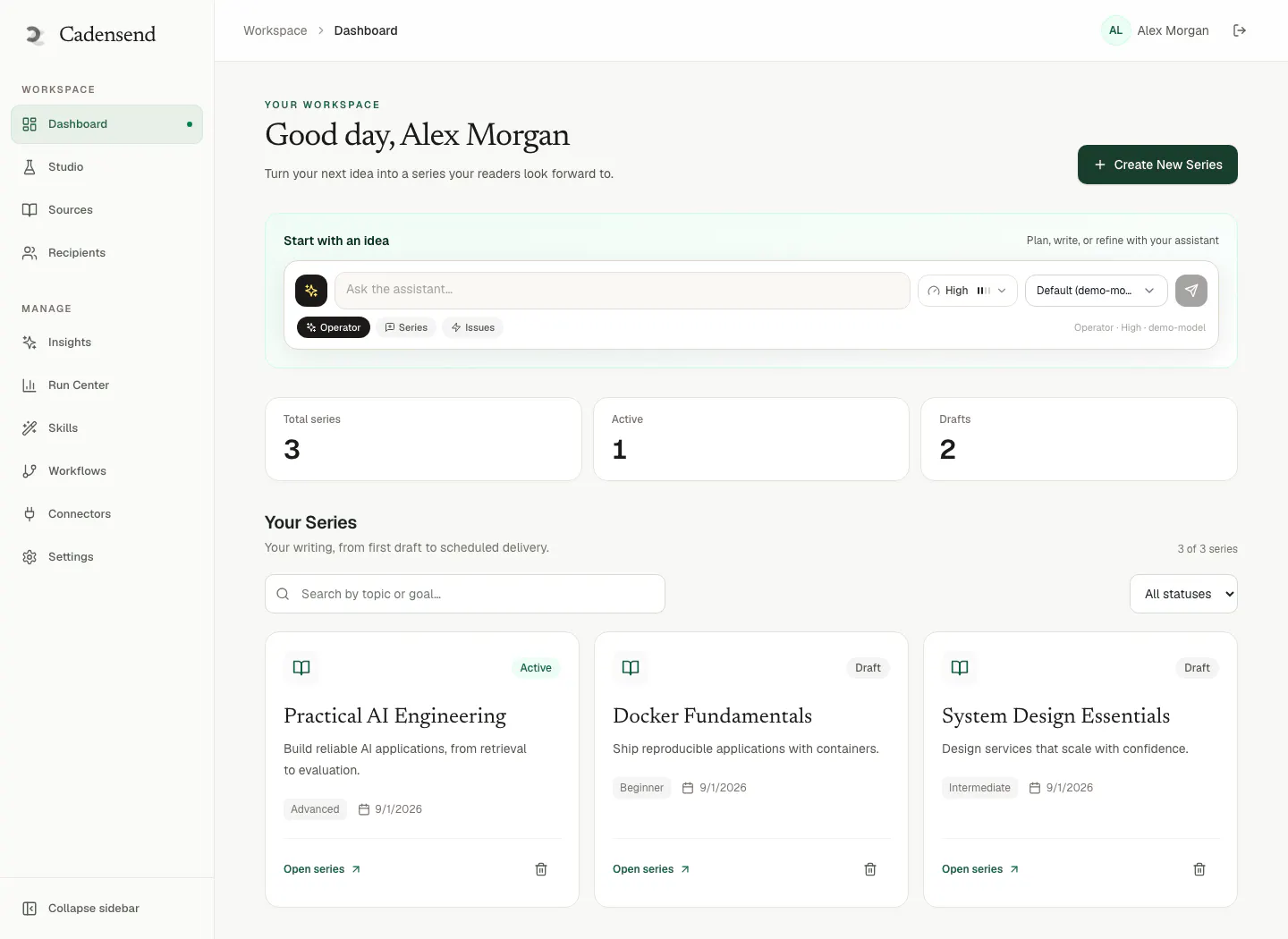Image resolution: width=1288 pixels, height=939 pixels.
Task: Click the Create New Series button
Action: point(1157,165)
